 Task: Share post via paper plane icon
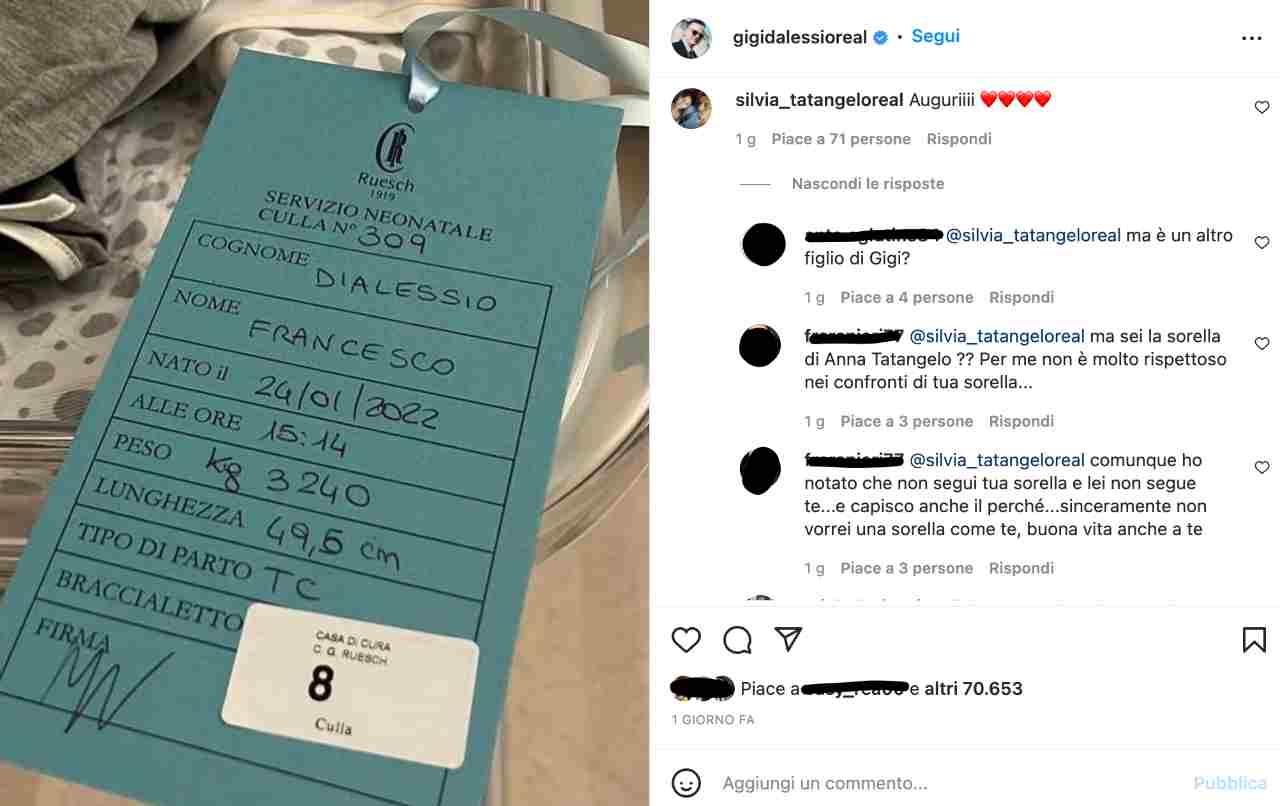tap(789, 639)
